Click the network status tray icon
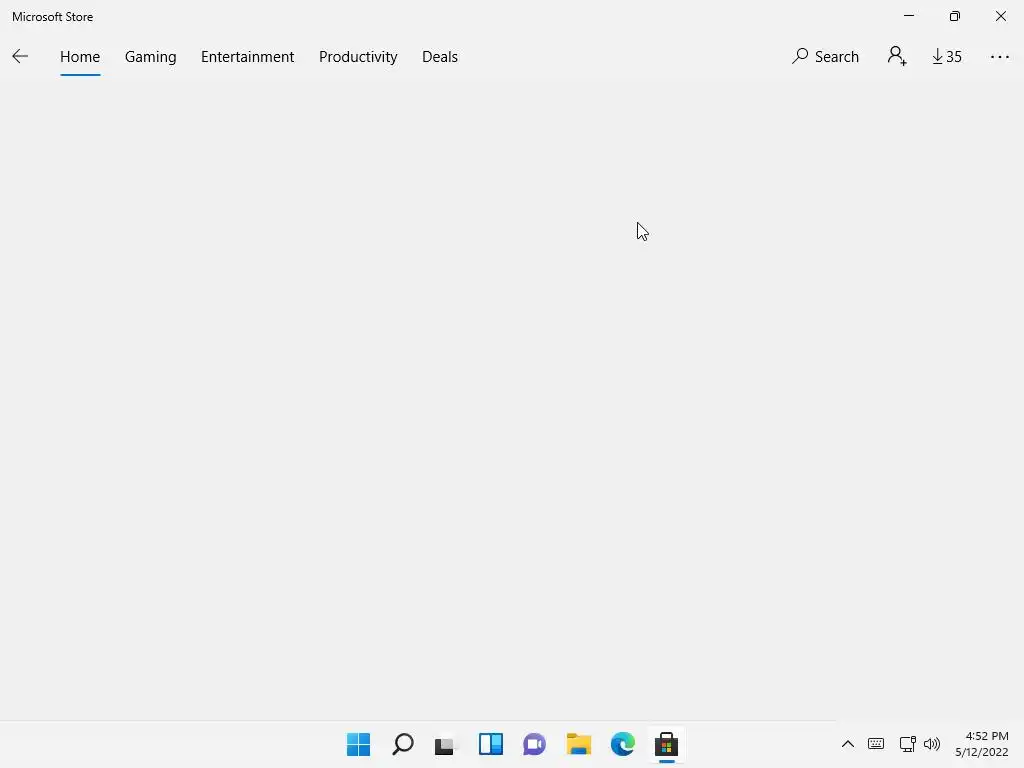1024x768 pixels. tap(907, 744)
